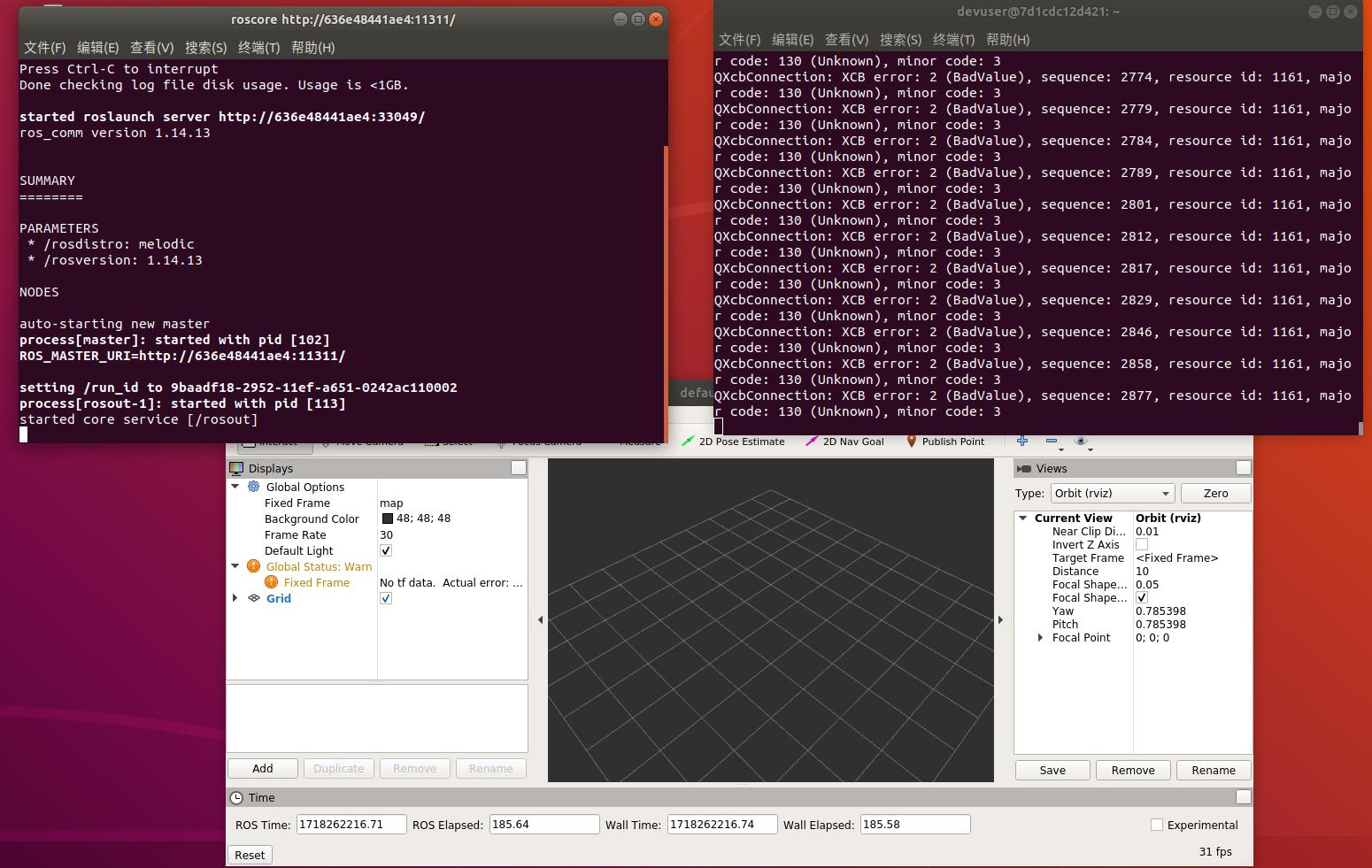Viewport: 1372px width, 868px height.
Task: Float or close the Time panel
Action: point(1244,797)
